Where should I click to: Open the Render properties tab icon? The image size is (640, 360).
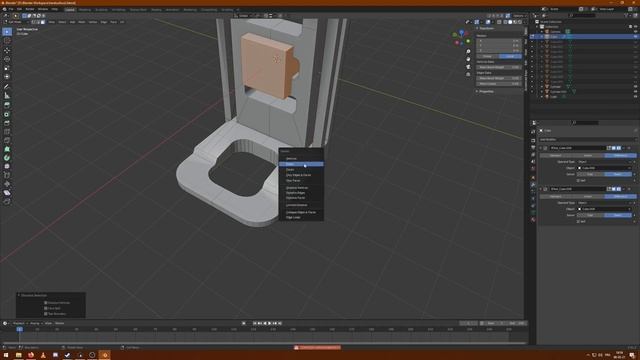coord(533,140)
